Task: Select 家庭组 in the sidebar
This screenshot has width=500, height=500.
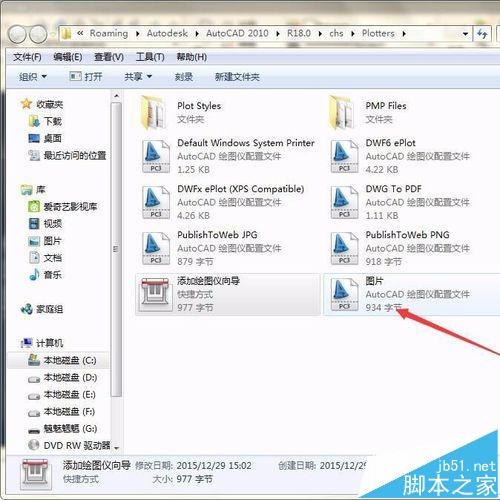Action: 42,309
